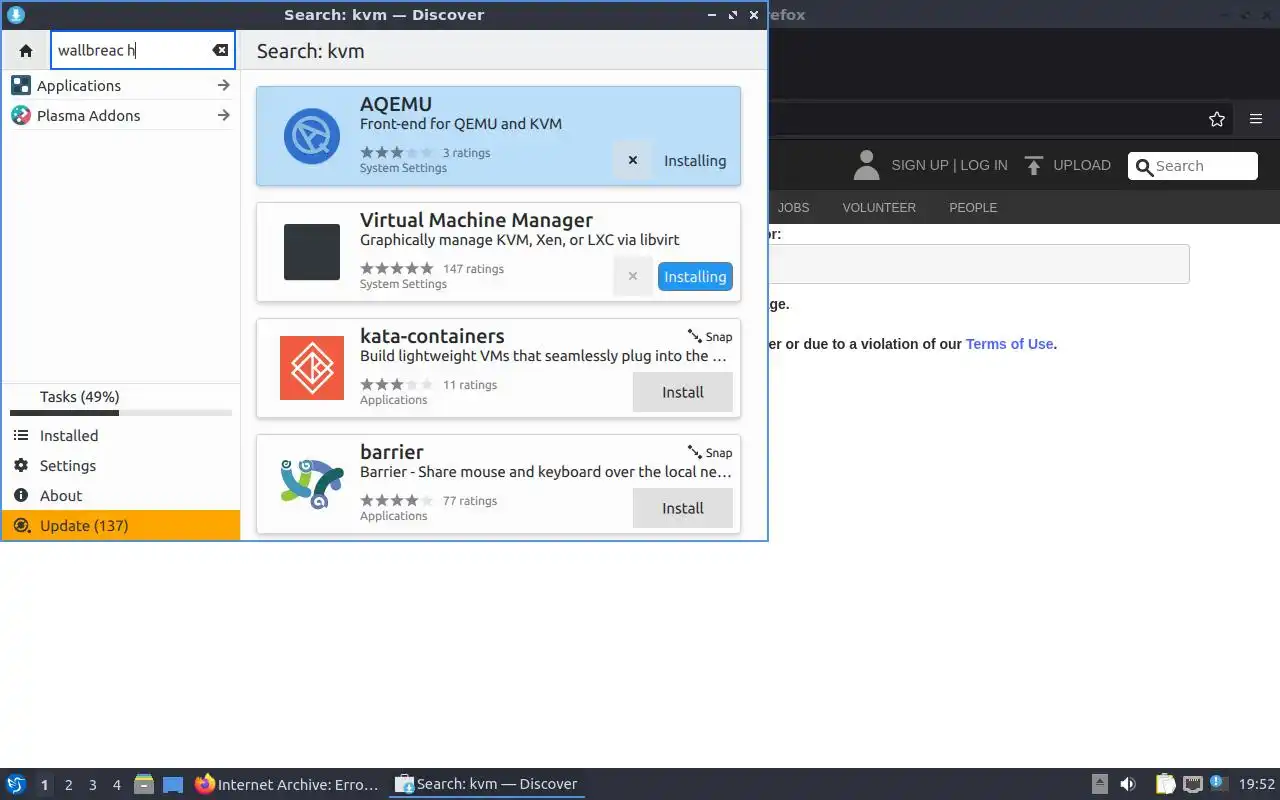The image size is (1280, 800).
Task: Open the Installed section
Action: pos(121,436)
